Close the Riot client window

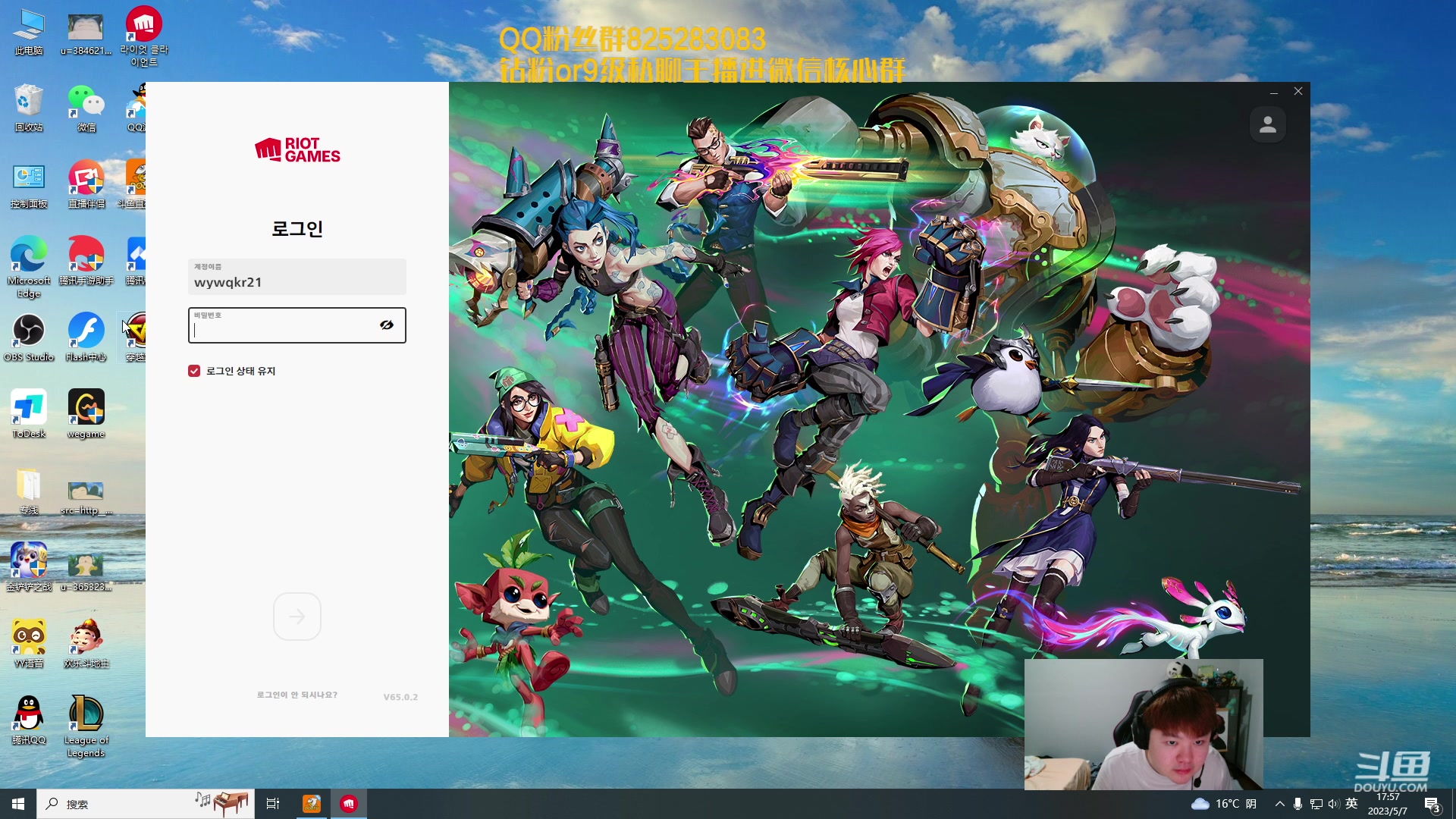[1298, 92]
